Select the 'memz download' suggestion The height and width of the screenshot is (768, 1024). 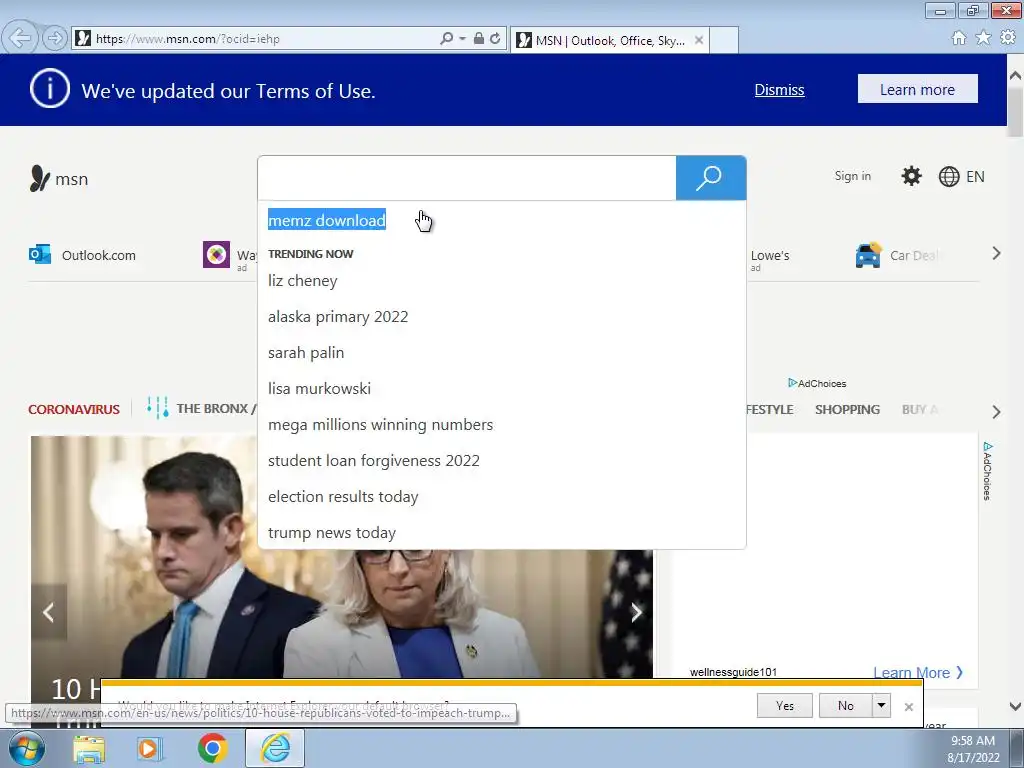coord(327,220)
